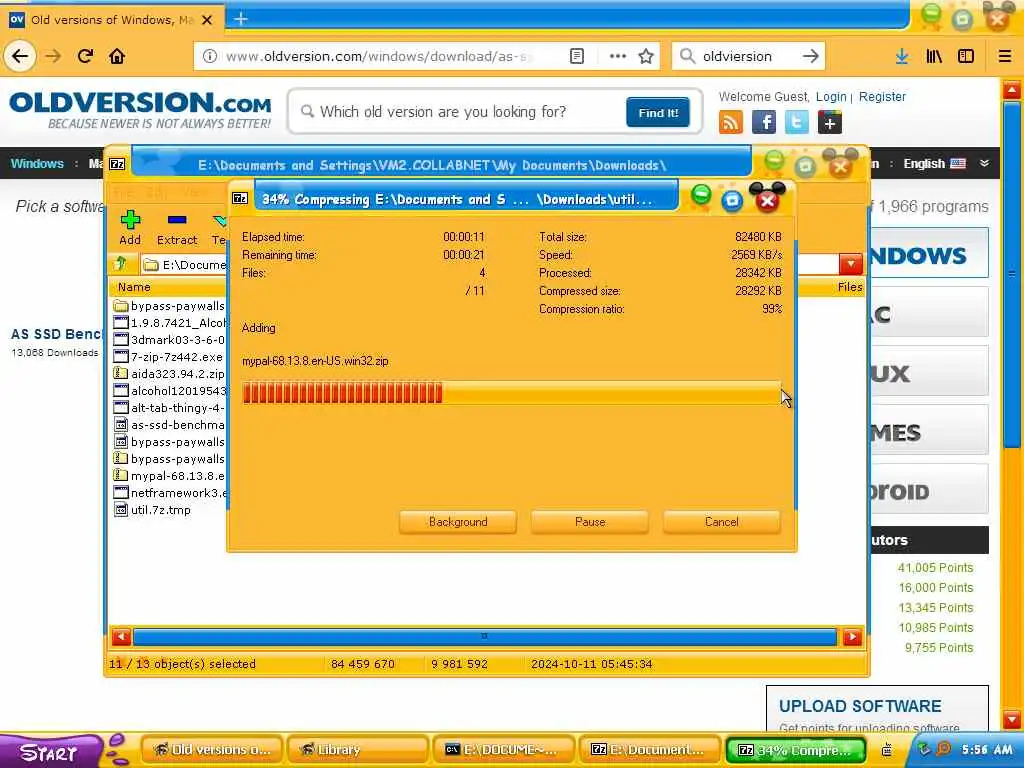1024x768 pixels.
Task: Click the OLDVERSION.COM site logo
Action: 140,110
